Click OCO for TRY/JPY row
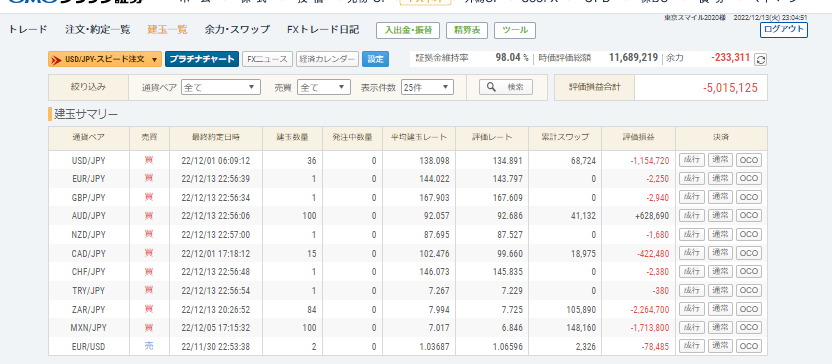Viewport: 832px width, 364px height. click(749, 290)
